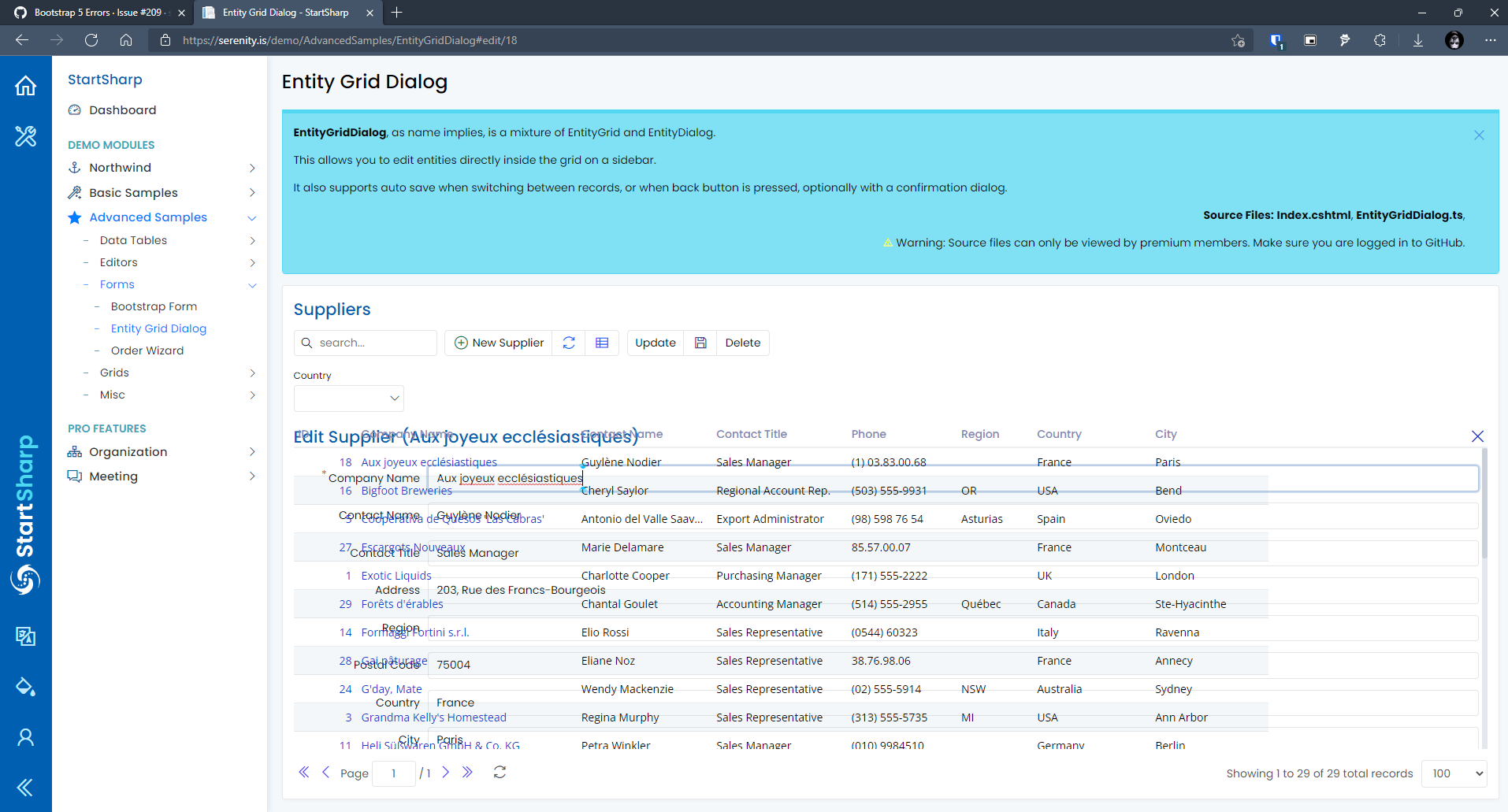Click the plus icon on New Supplier
Viewport: 1508px width, 812px height.
pos(461,343)
